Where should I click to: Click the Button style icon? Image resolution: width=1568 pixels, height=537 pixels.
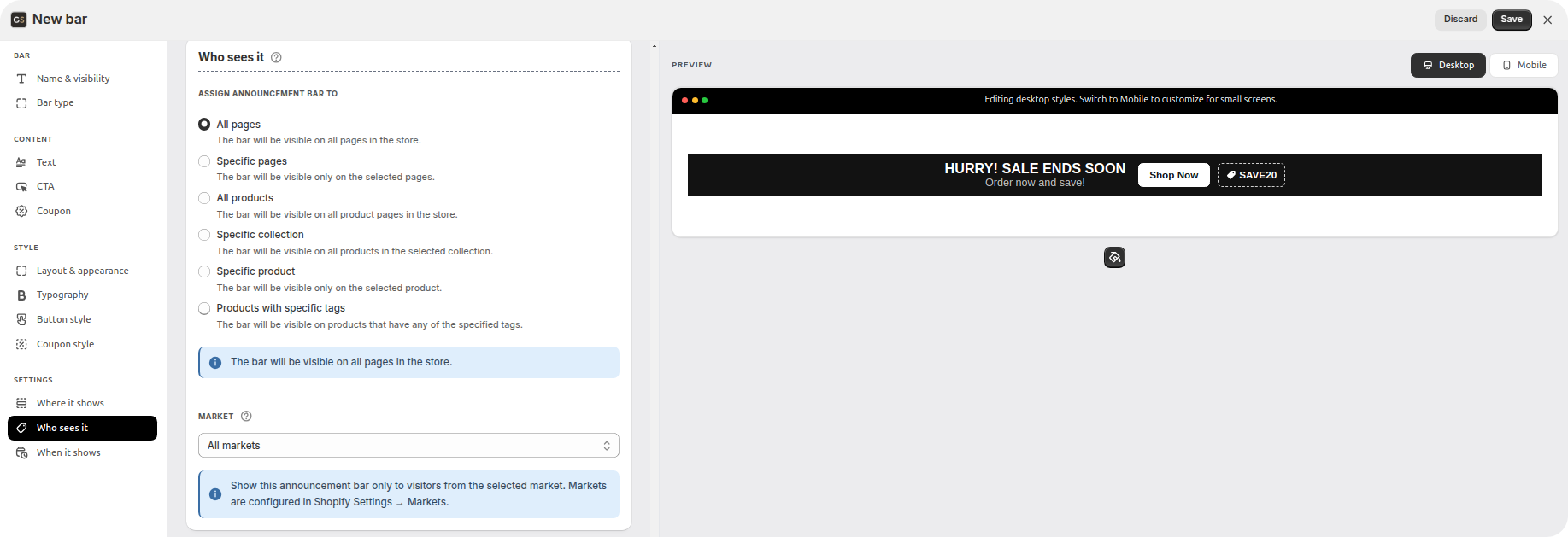point(21,319)
